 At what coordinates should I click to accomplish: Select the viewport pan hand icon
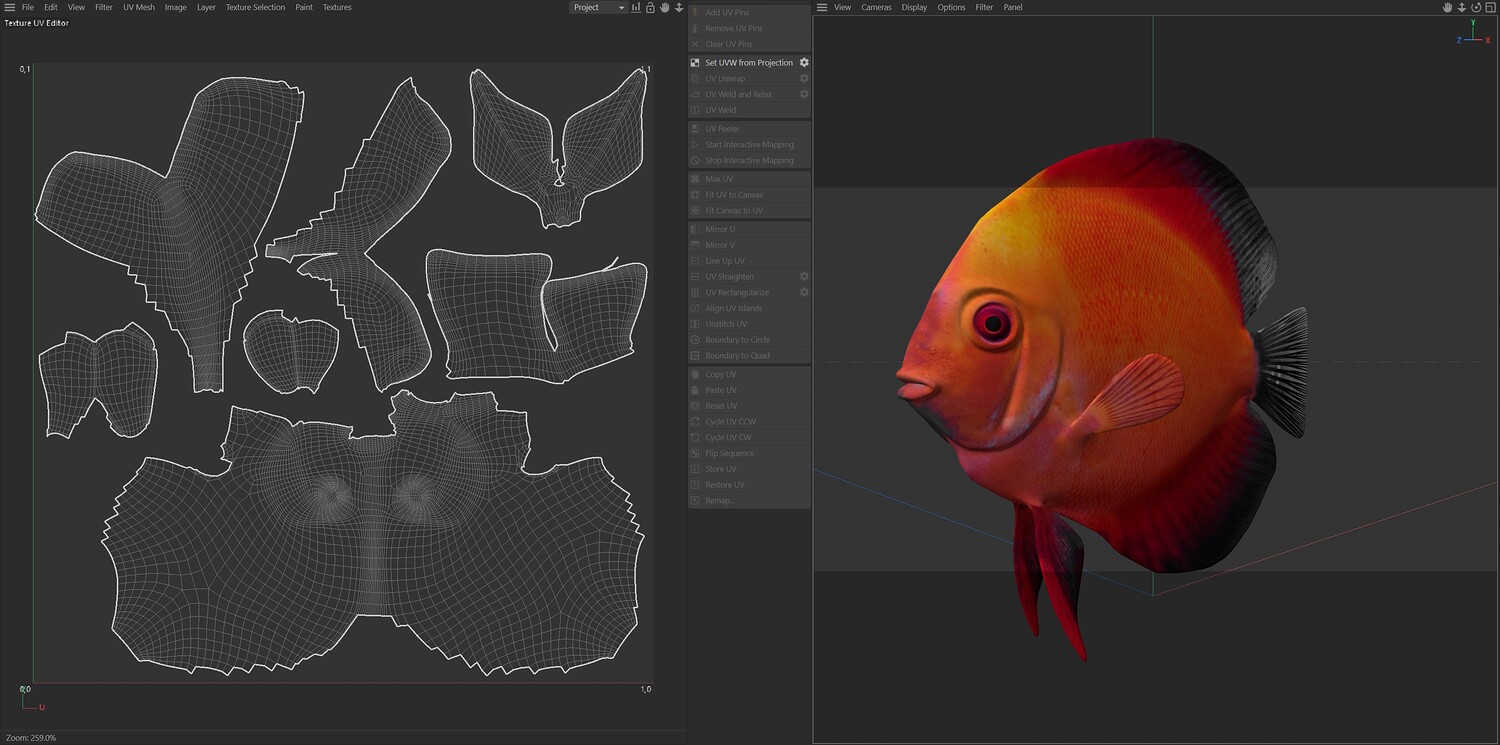[1447, 7]
